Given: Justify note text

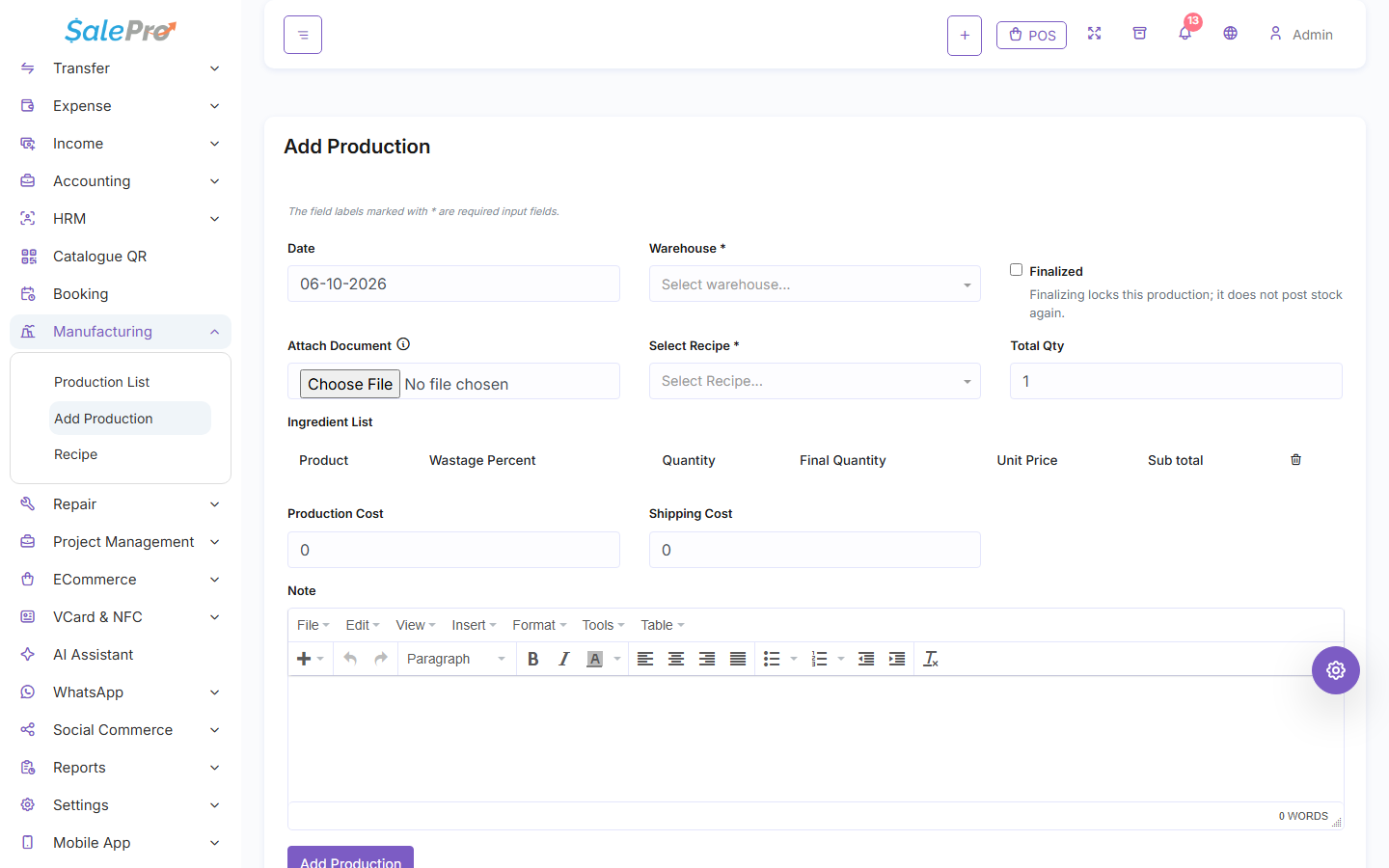Looking at the screenshot, I should (x=738, y=659).
